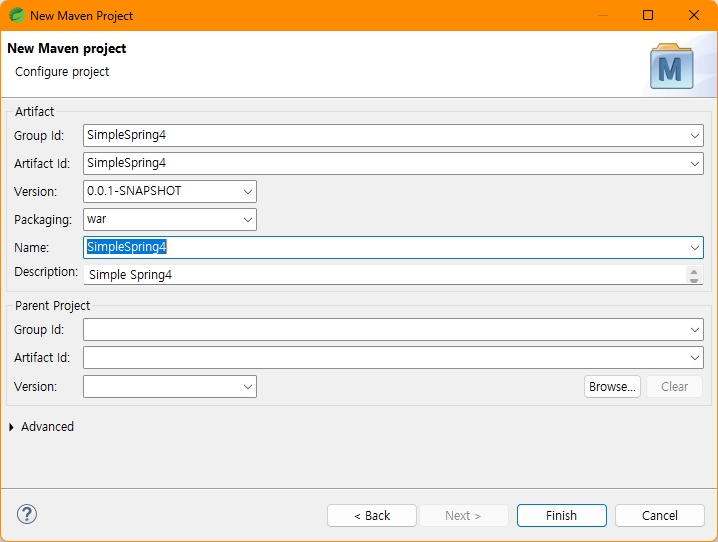Click the Cancel button
The height and width of the screenshot is (542, 718).
click(x=659, y=515)
